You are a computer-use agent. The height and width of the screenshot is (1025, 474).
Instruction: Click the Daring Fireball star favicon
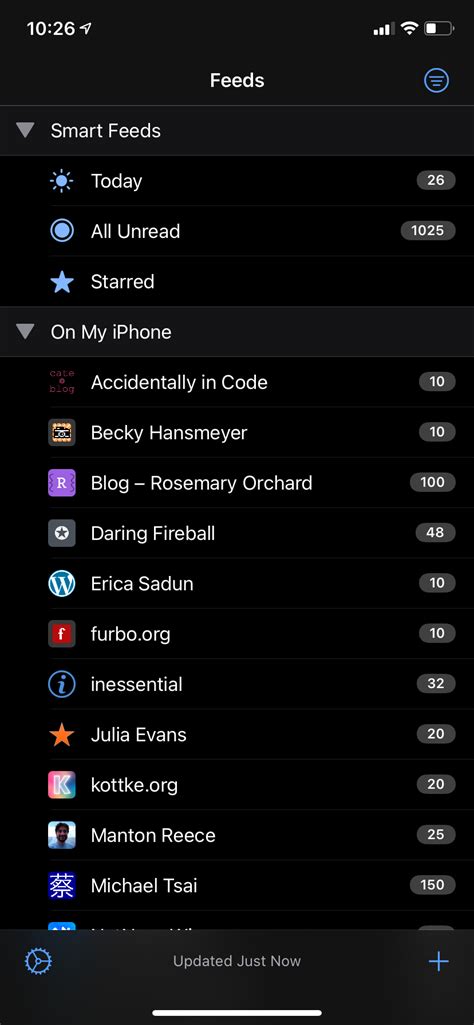(61, 533)
